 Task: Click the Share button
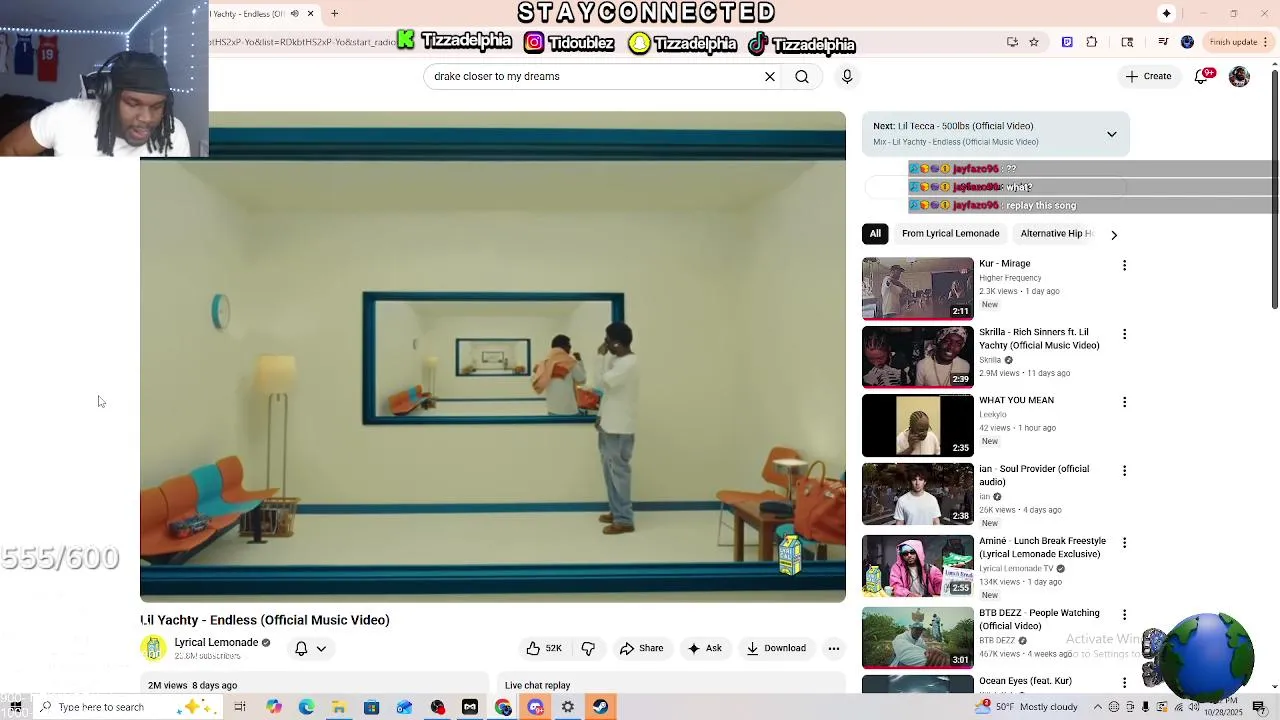click(641, 648)
